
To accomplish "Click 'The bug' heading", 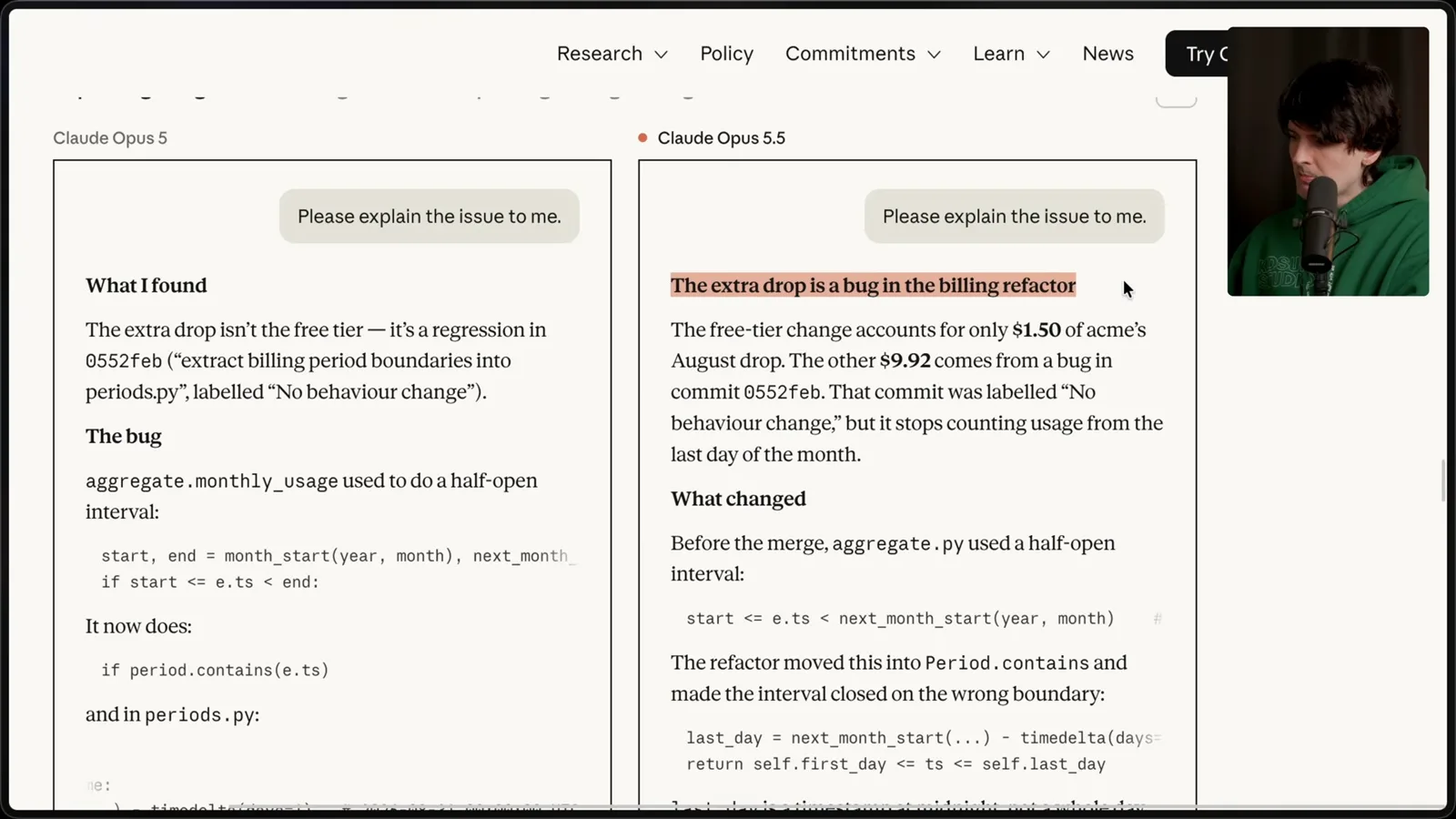I will (124, 436).
